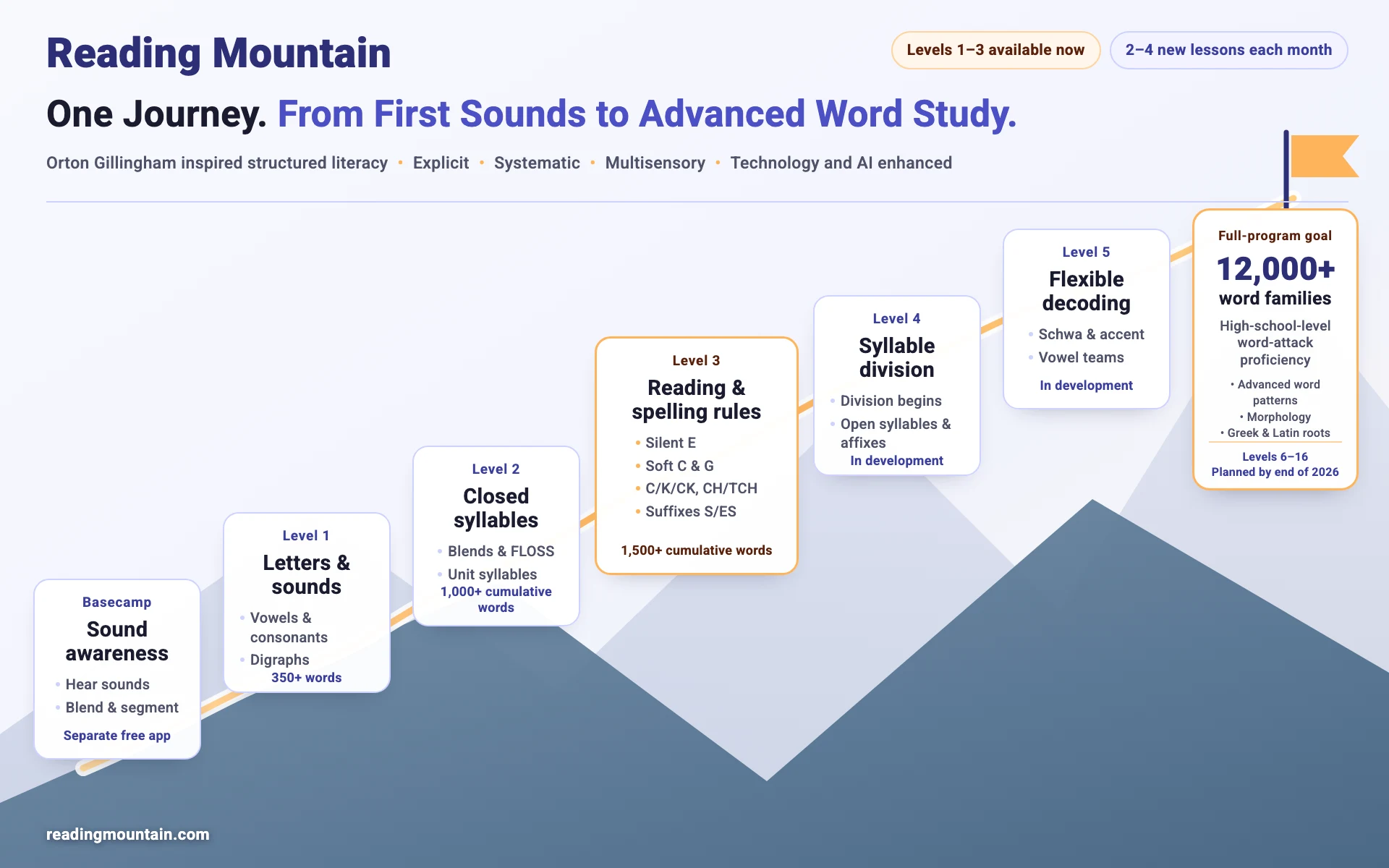1389x868 pixels.
Task: Click the "Greek & Latin roots" bullet
Action: point(1275,433)
